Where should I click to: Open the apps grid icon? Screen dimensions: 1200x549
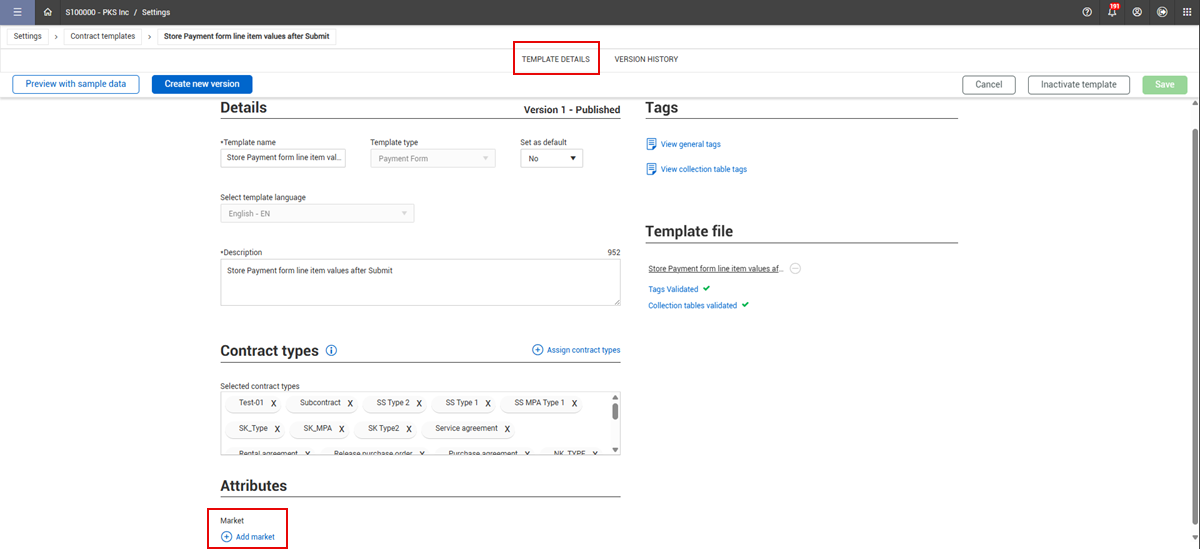click(x=1187, y=12)
